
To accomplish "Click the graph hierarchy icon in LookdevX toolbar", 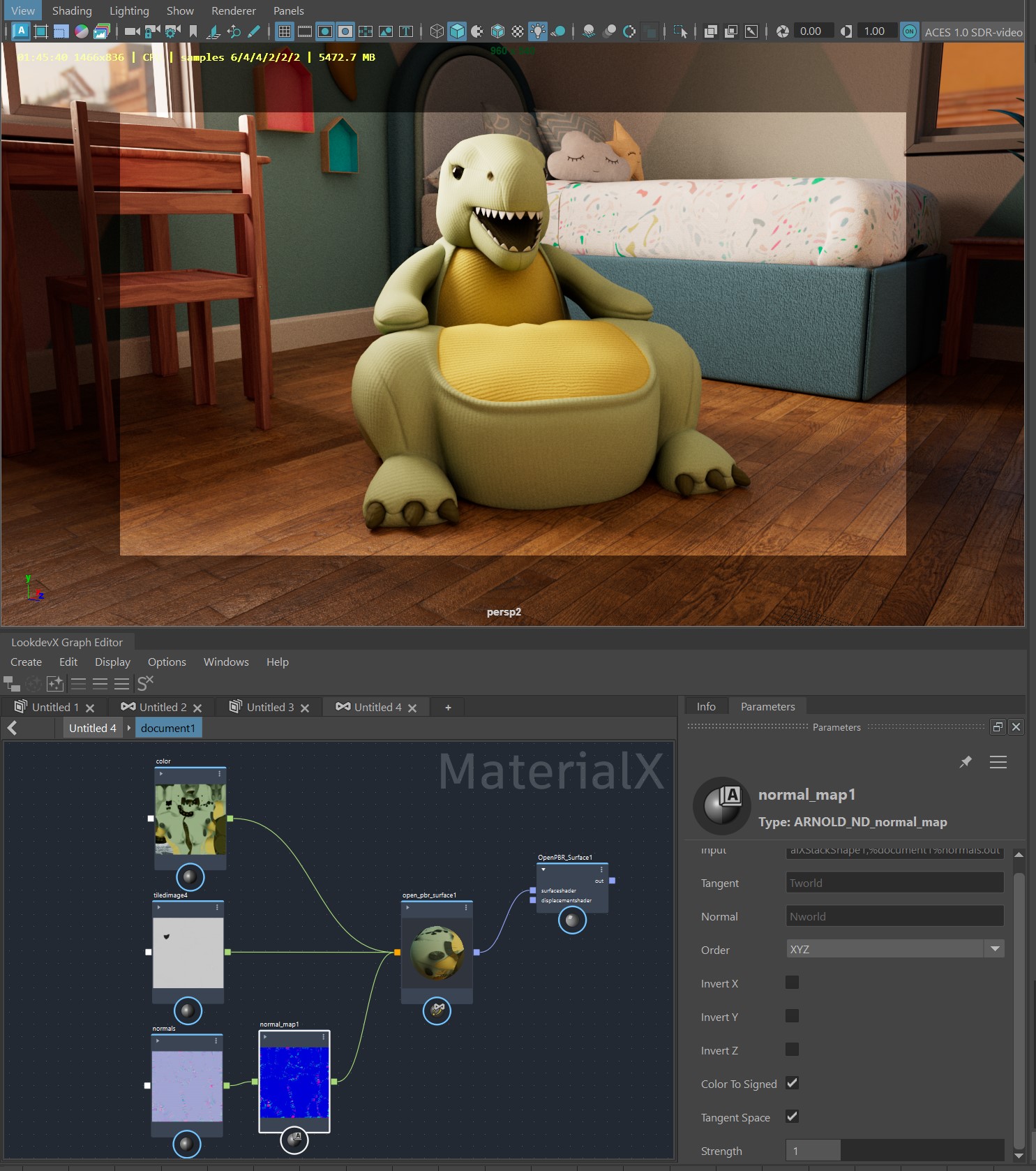I will [x=12, y=683].
